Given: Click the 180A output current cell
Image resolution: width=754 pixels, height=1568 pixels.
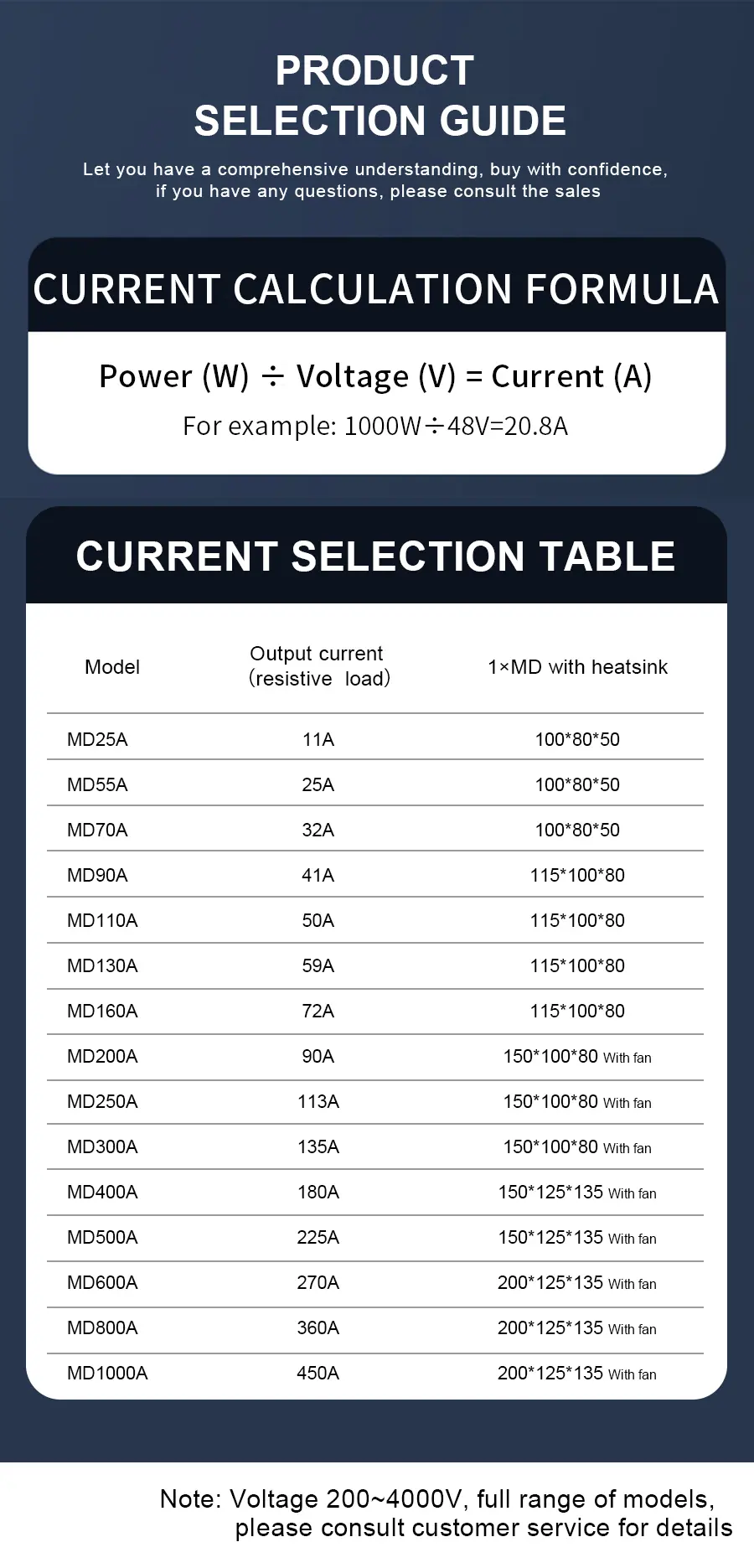Looking at the screenshot, I should pos(318,1192).
